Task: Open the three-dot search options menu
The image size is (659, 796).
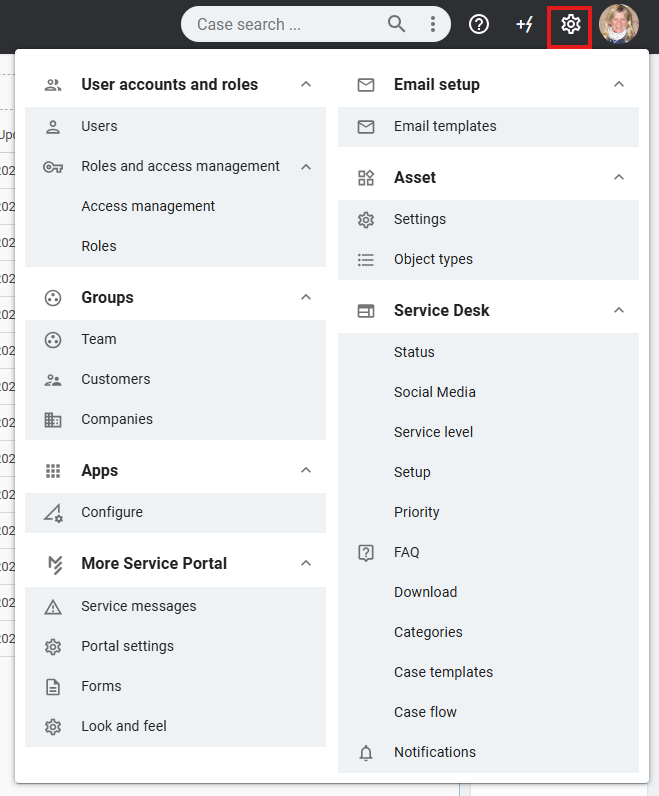Action: [x=432, y=24]
